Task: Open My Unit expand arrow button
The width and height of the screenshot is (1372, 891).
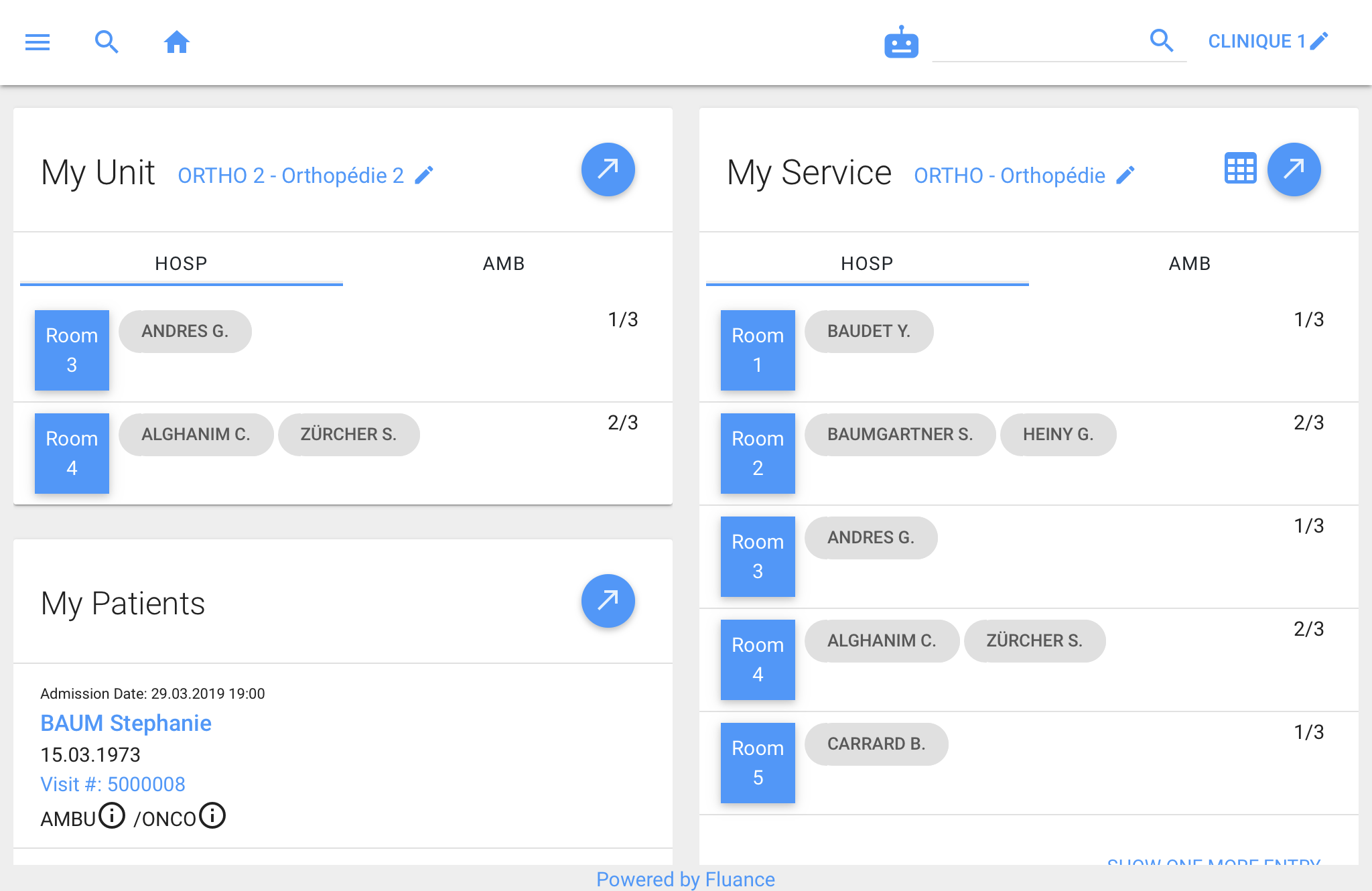Action: pyautogui.click(x=608, y=169)
